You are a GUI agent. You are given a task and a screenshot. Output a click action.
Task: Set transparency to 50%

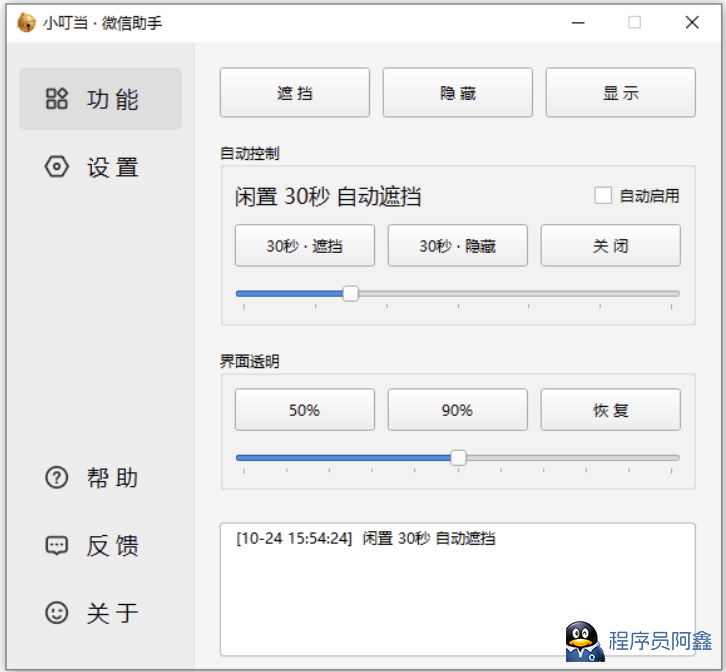(304, 410)
